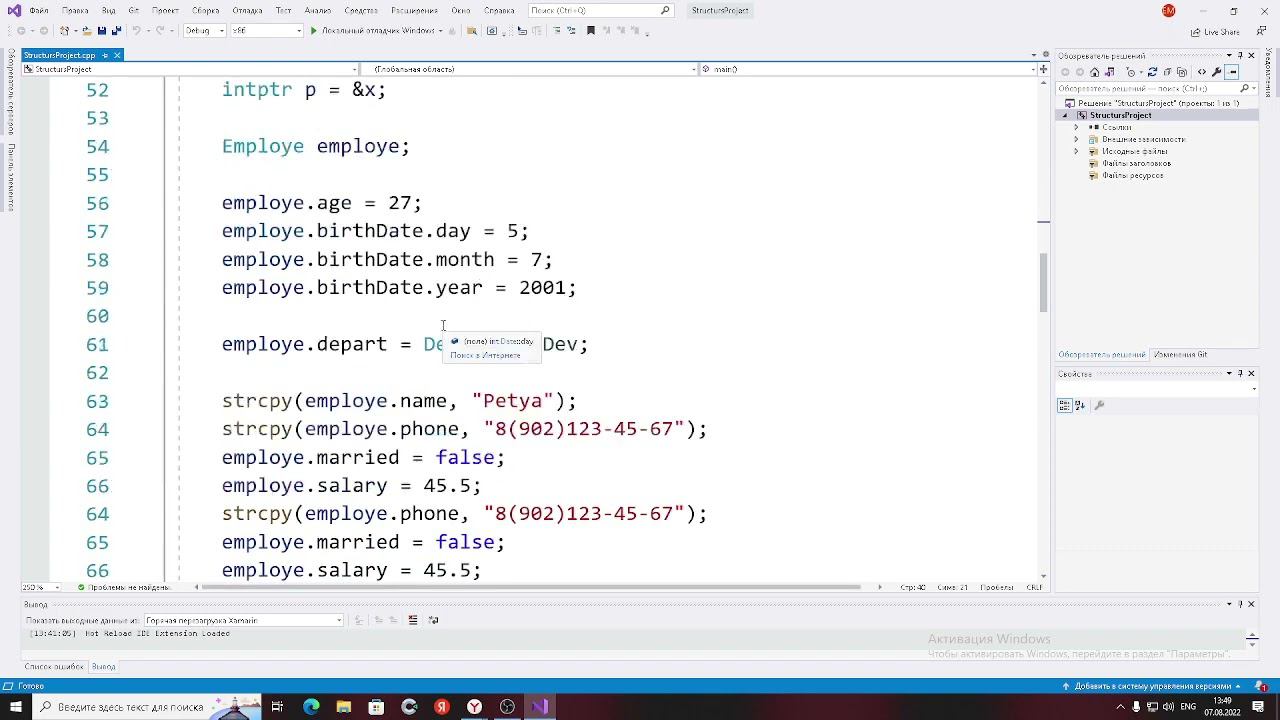Select Файлы ресурсов in the tree
The width and height of the screenshot is (1280, 720).
[1132, 175]
